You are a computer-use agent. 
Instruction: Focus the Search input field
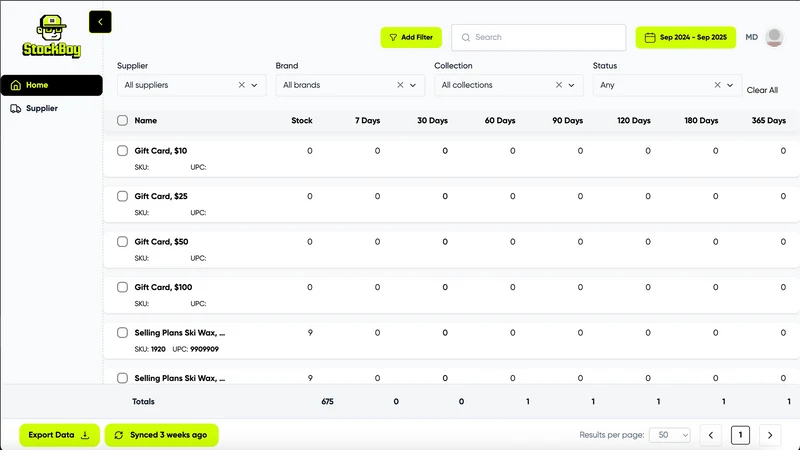point(538,37)
